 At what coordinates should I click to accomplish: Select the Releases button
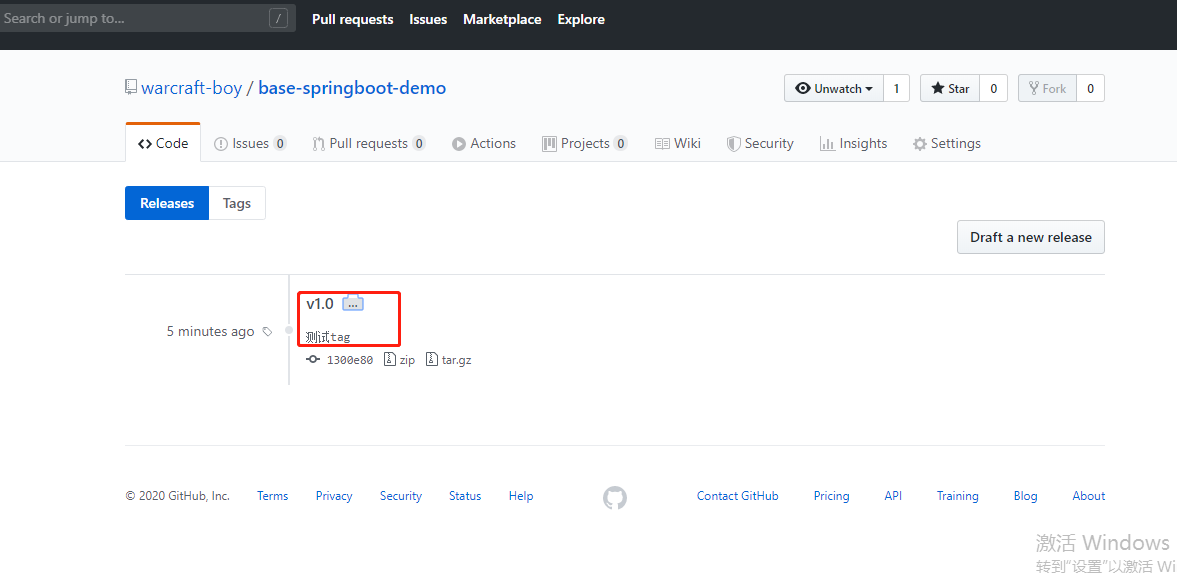167,203
